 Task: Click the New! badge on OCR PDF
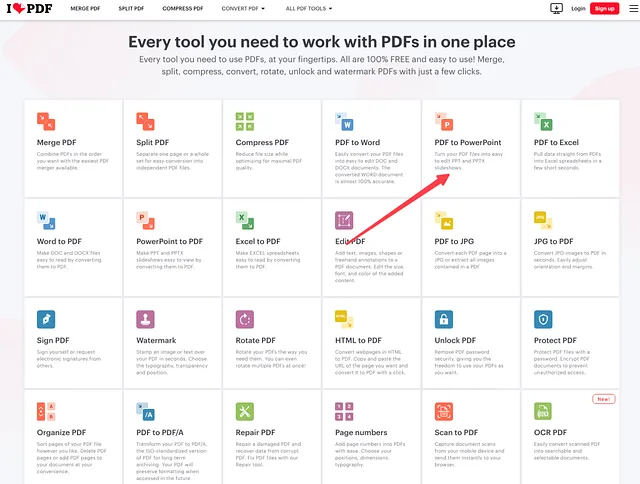[x=604, y=399]
